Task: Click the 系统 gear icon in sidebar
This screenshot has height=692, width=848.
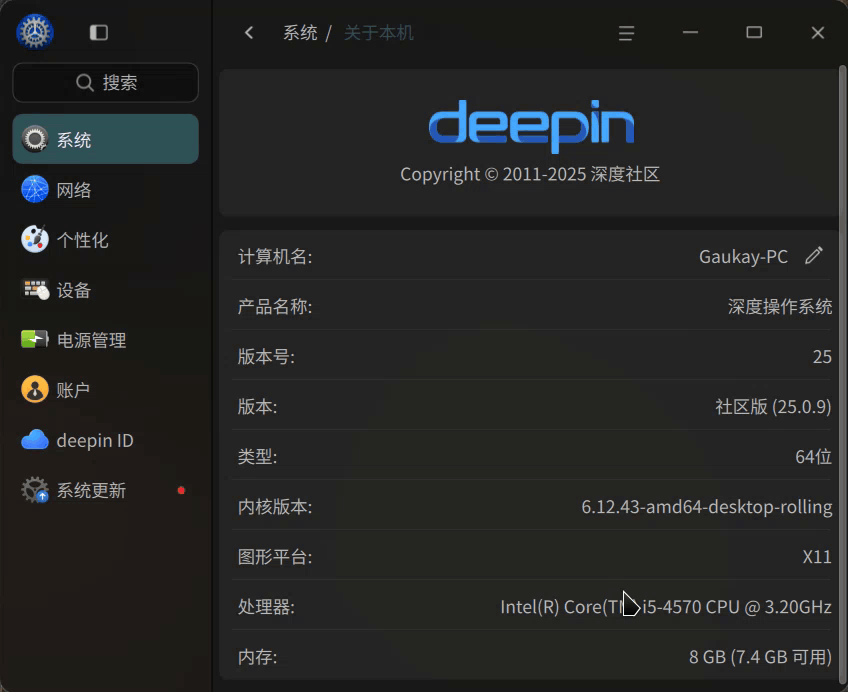Action: [35, 139]
